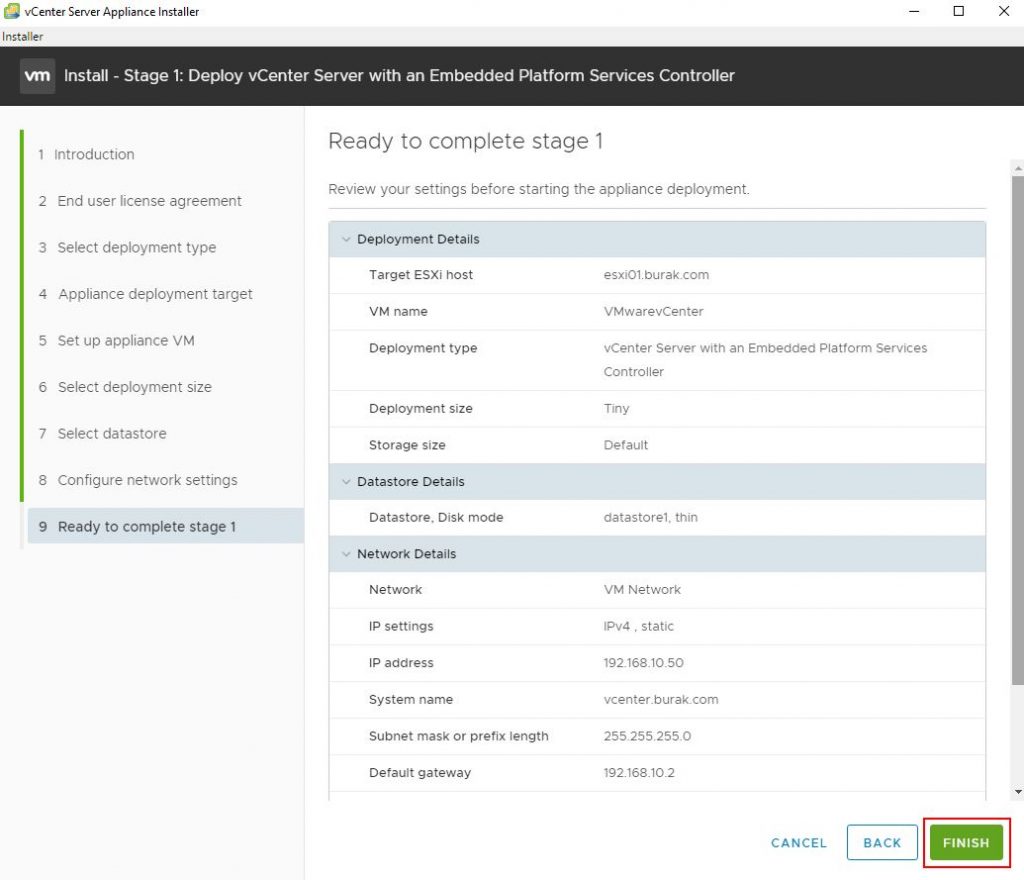Click the IP address 192.168.10.50
This screenshot has height=880, width=1024.
(x=643, y=663)
